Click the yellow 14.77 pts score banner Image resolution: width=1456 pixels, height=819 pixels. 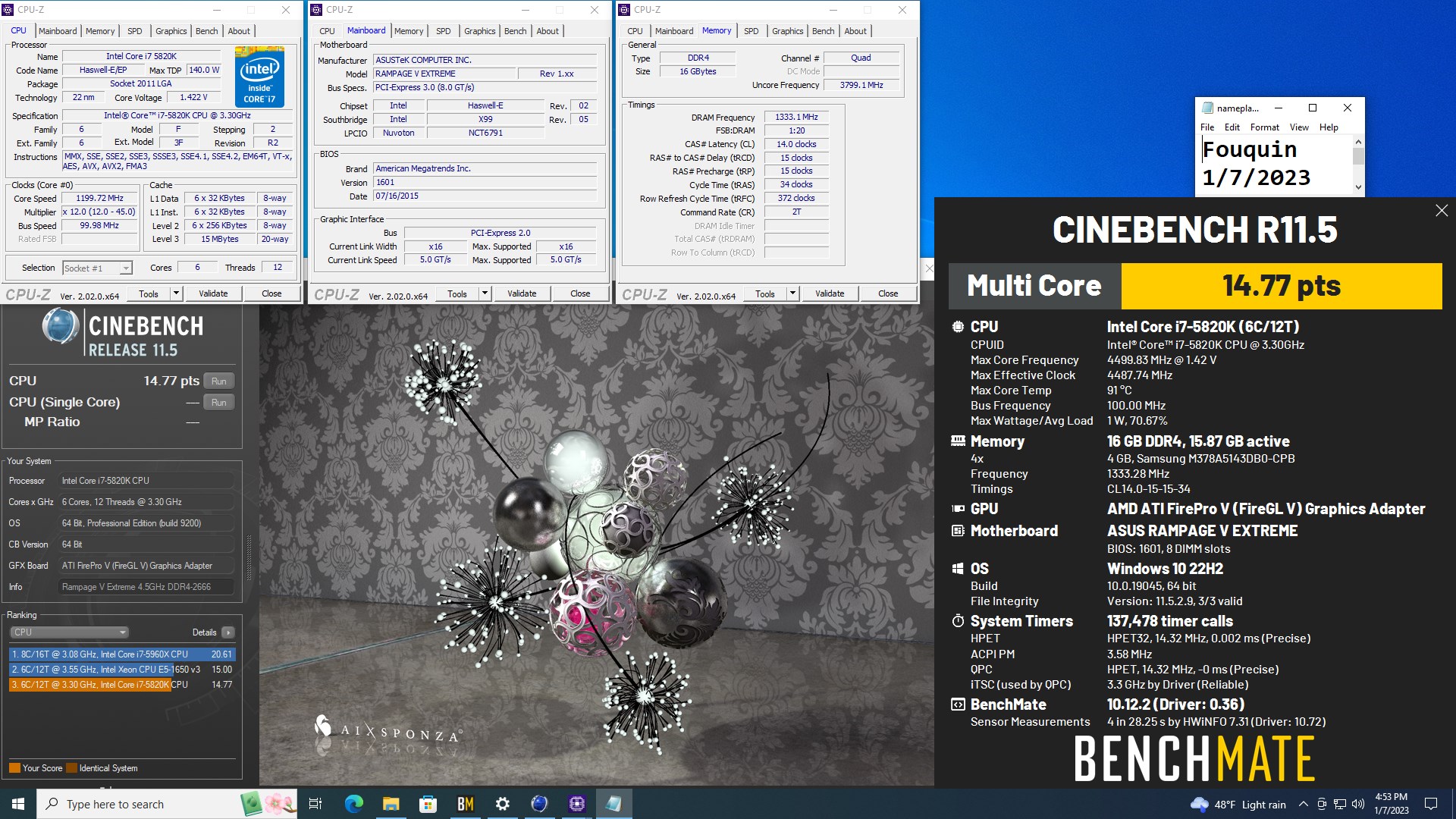[1282, 286]
